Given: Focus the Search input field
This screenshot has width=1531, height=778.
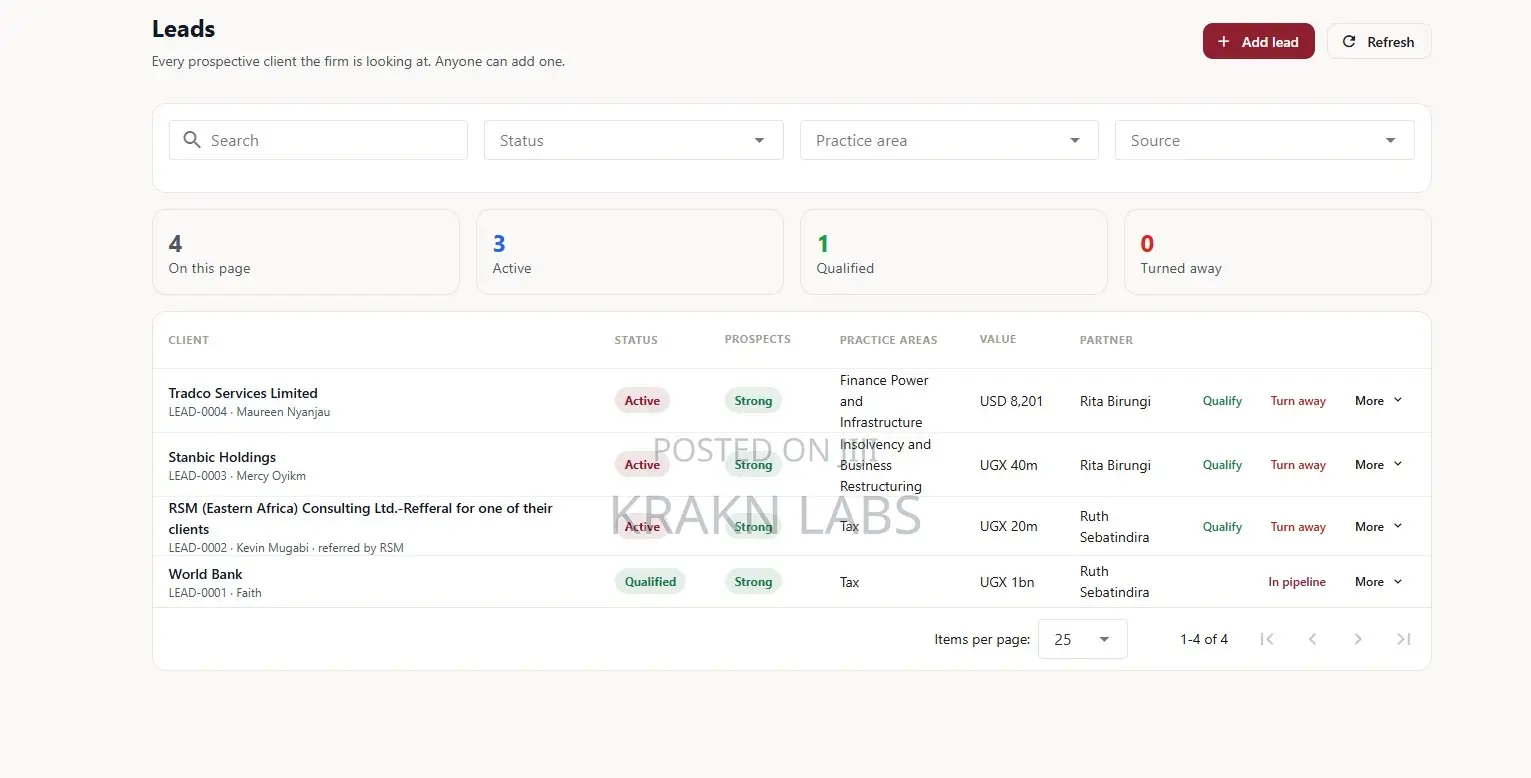Looking at the screenshot, I should [x=318, y=140].
